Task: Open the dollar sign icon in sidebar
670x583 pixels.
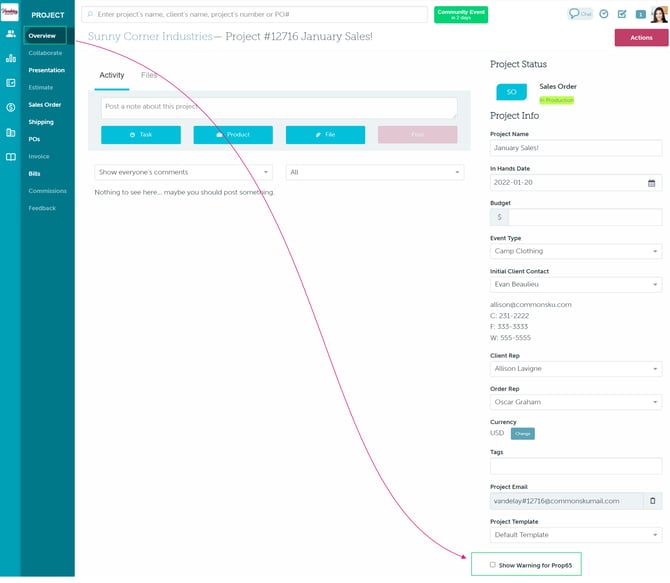Action: [x=11, y=107]
